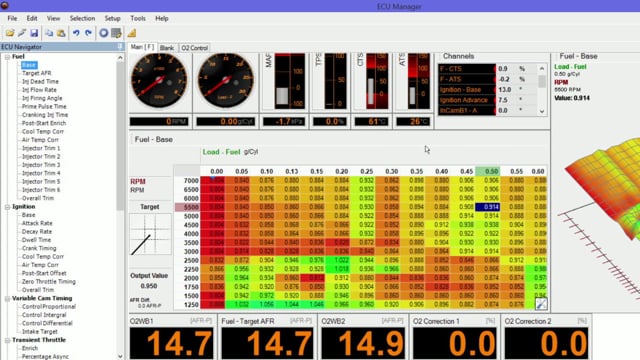640x360 pixels.
Task: Click the Copy icon in toolbar
Action: (49, 33)
